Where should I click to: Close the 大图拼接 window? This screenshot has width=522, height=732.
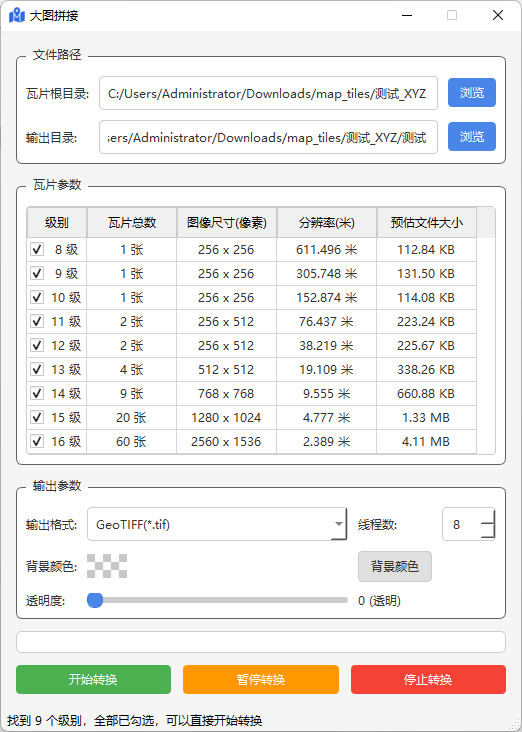pos(498,15)
